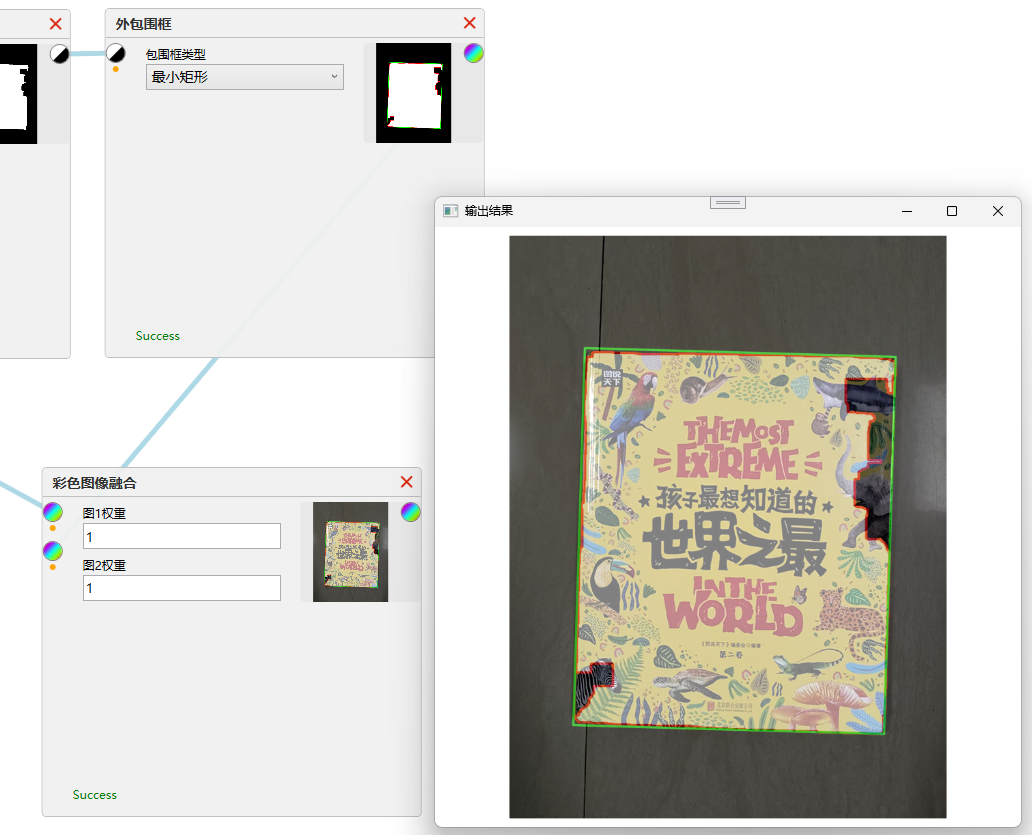Minimize the 输出结果 window
The height and width of the screenshot is (835, 1032).
(907, 211)
